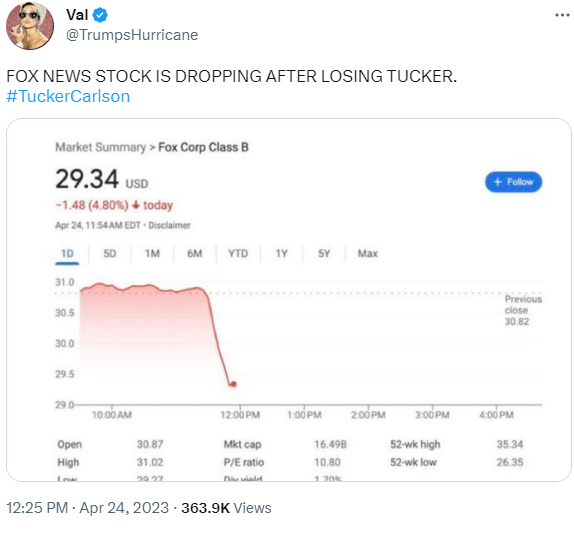The height and width of the screenshot is (534, 574).
Task: Select the YTD chart range
Action: click(x=238, y=254)
